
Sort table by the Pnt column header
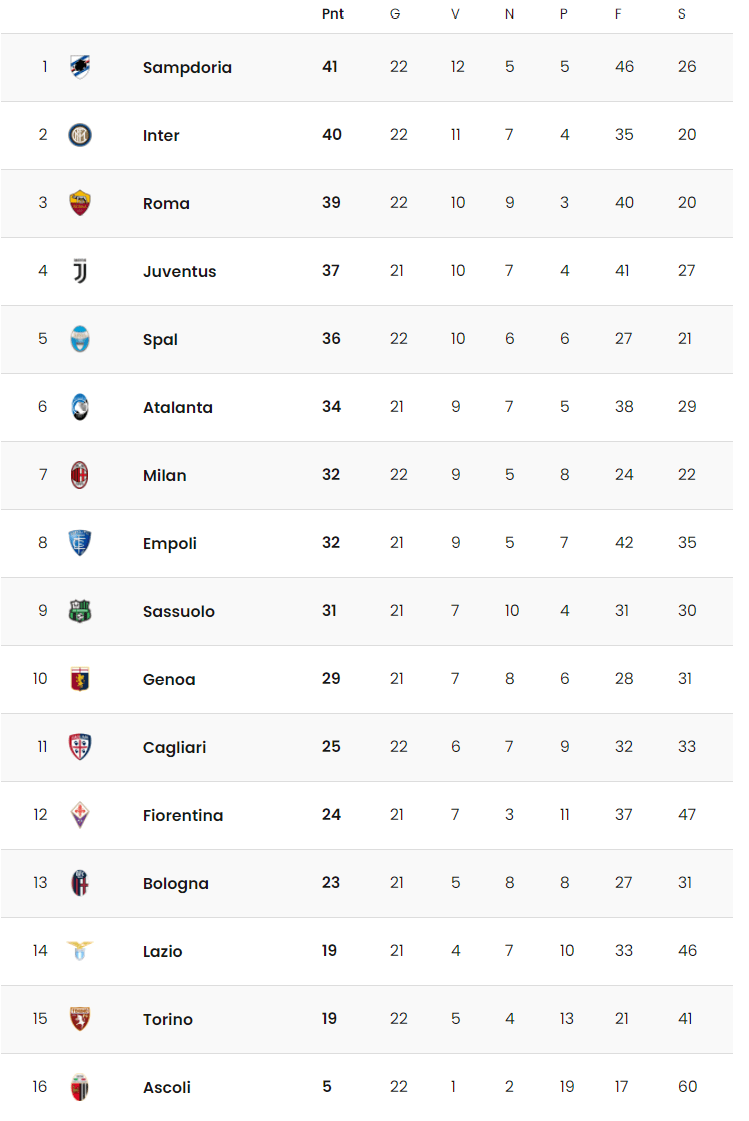333,14
